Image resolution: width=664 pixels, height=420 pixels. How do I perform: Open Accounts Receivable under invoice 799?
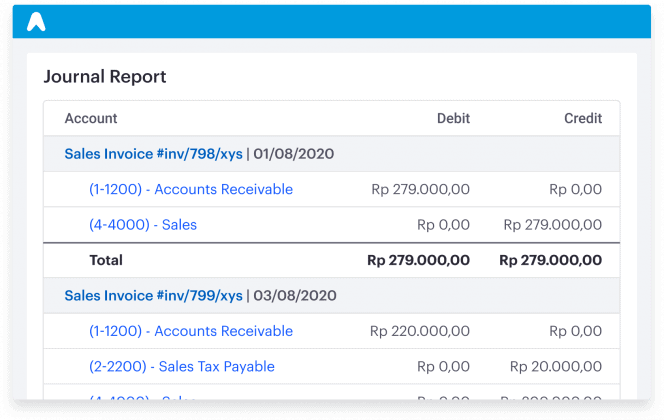click(x=191, y=331)
